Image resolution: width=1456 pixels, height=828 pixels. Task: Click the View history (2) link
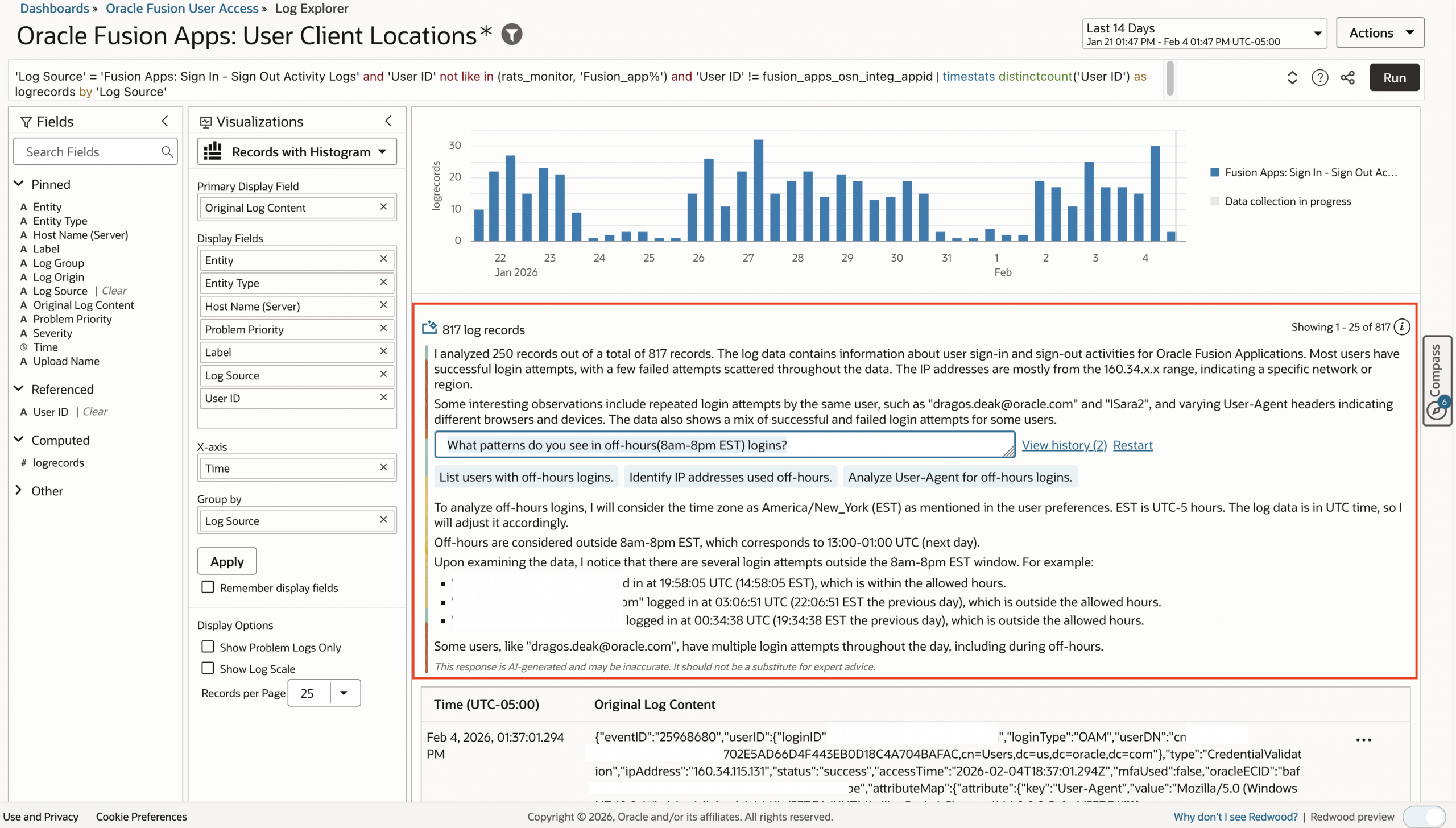(1064, 445)
